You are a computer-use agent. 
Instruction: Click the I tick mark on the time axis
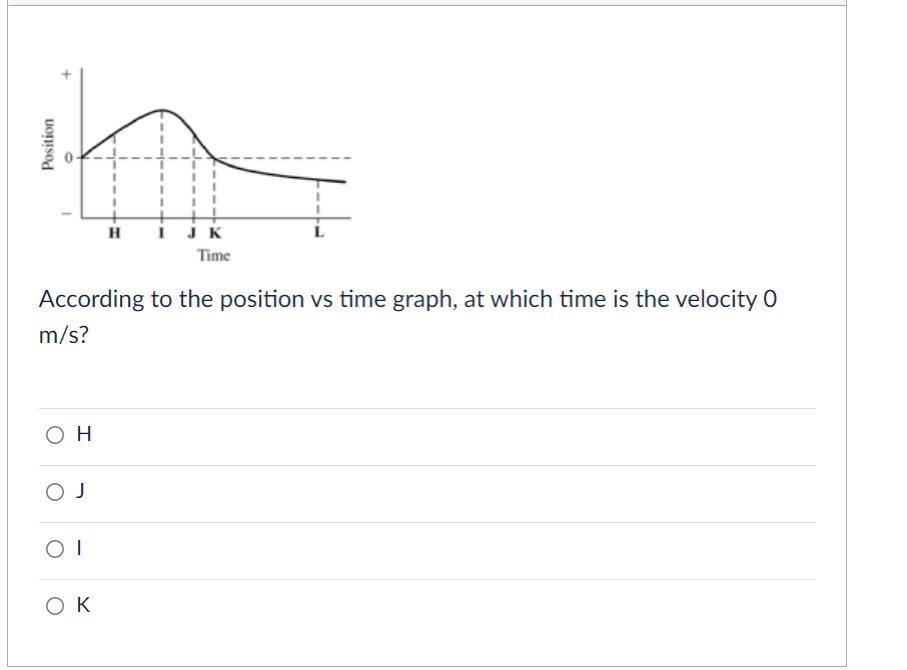pyautogui.click(x=159, y=234)
